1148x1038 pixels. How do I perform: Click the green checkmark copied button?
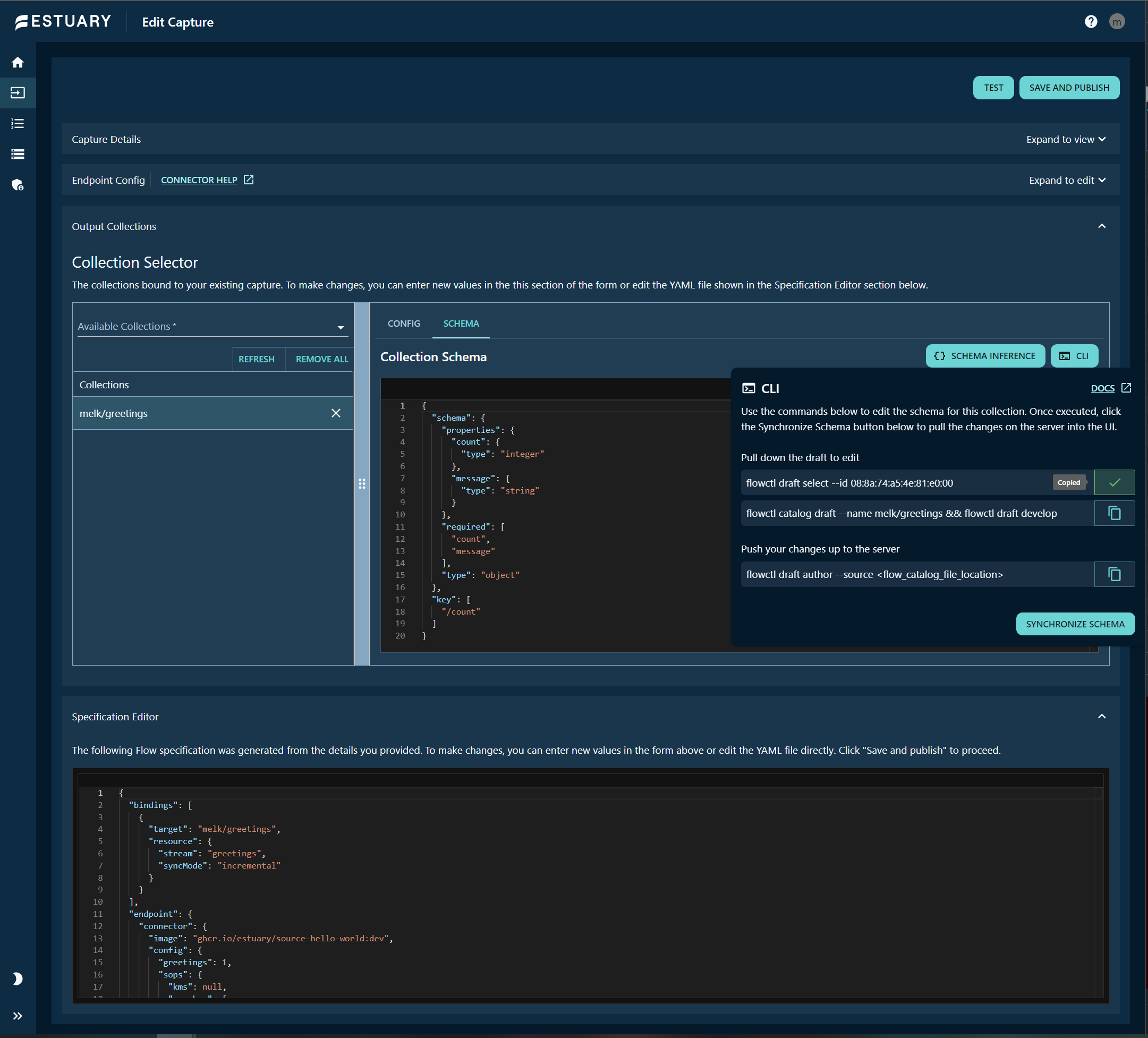click(x=1115, y=482)
